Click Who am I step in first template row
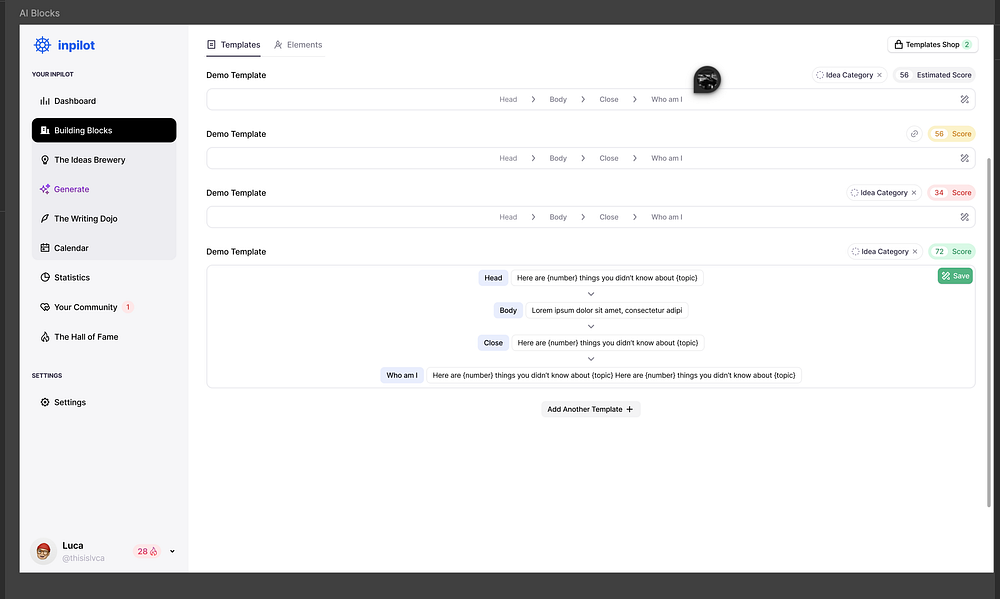The image size is (1000, 599). (x=666, y=100)
